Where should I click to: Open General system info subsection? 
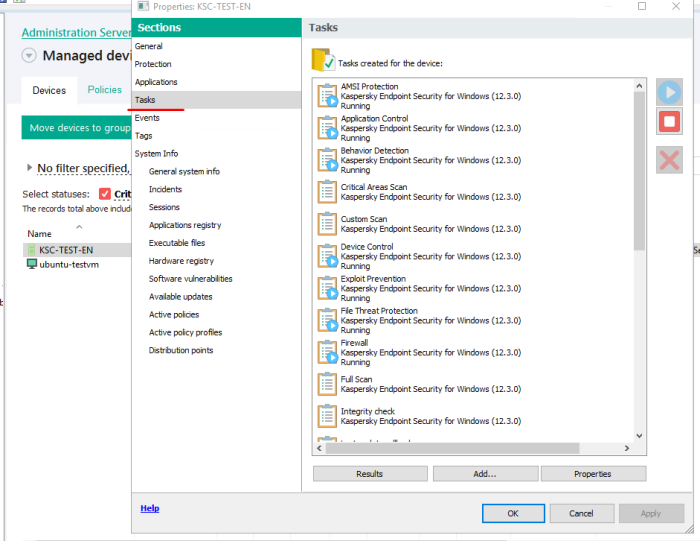point(184,171)
